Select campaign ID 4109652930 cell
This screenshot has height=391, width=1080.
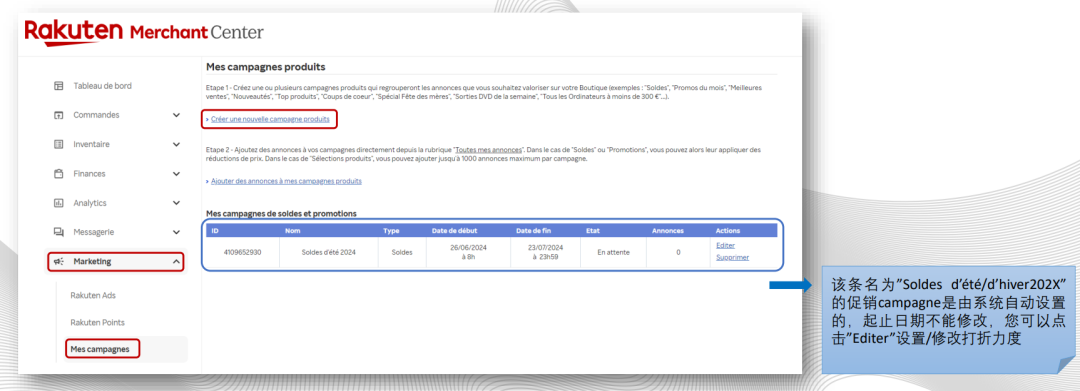click(242, 252)
